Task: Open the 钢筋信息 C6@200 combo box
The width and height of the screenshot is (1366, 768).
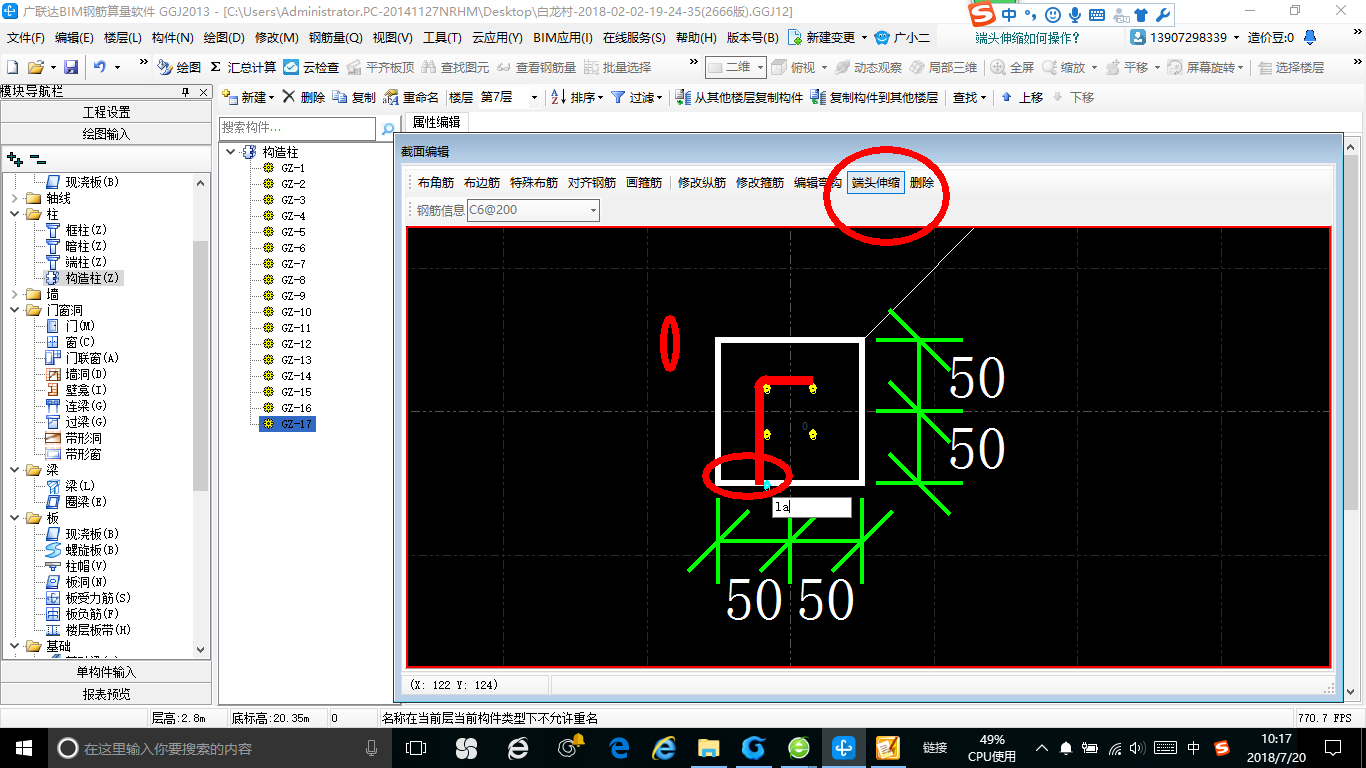Action: point(533,210)
